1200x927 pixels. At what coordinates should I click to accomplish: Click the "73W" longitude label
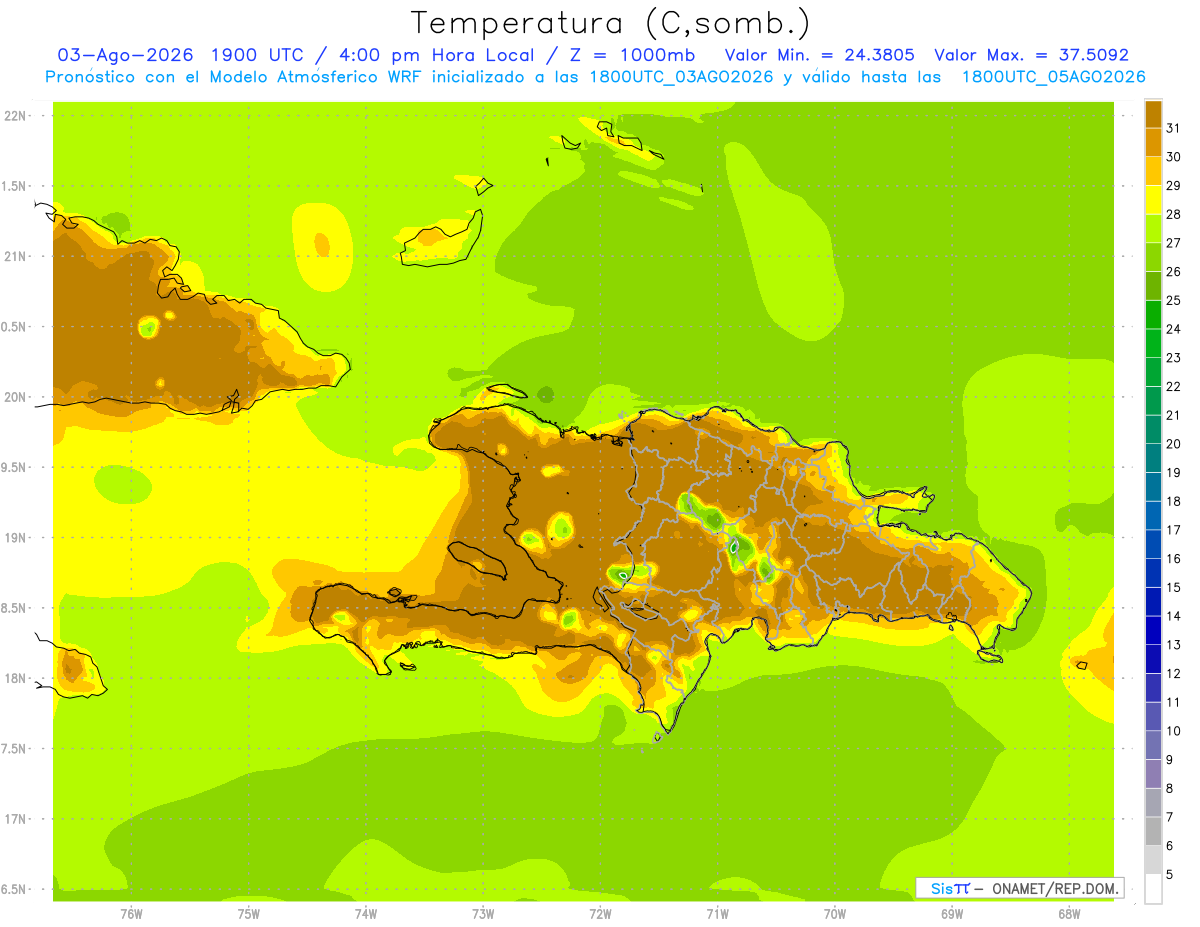[483, 914]
